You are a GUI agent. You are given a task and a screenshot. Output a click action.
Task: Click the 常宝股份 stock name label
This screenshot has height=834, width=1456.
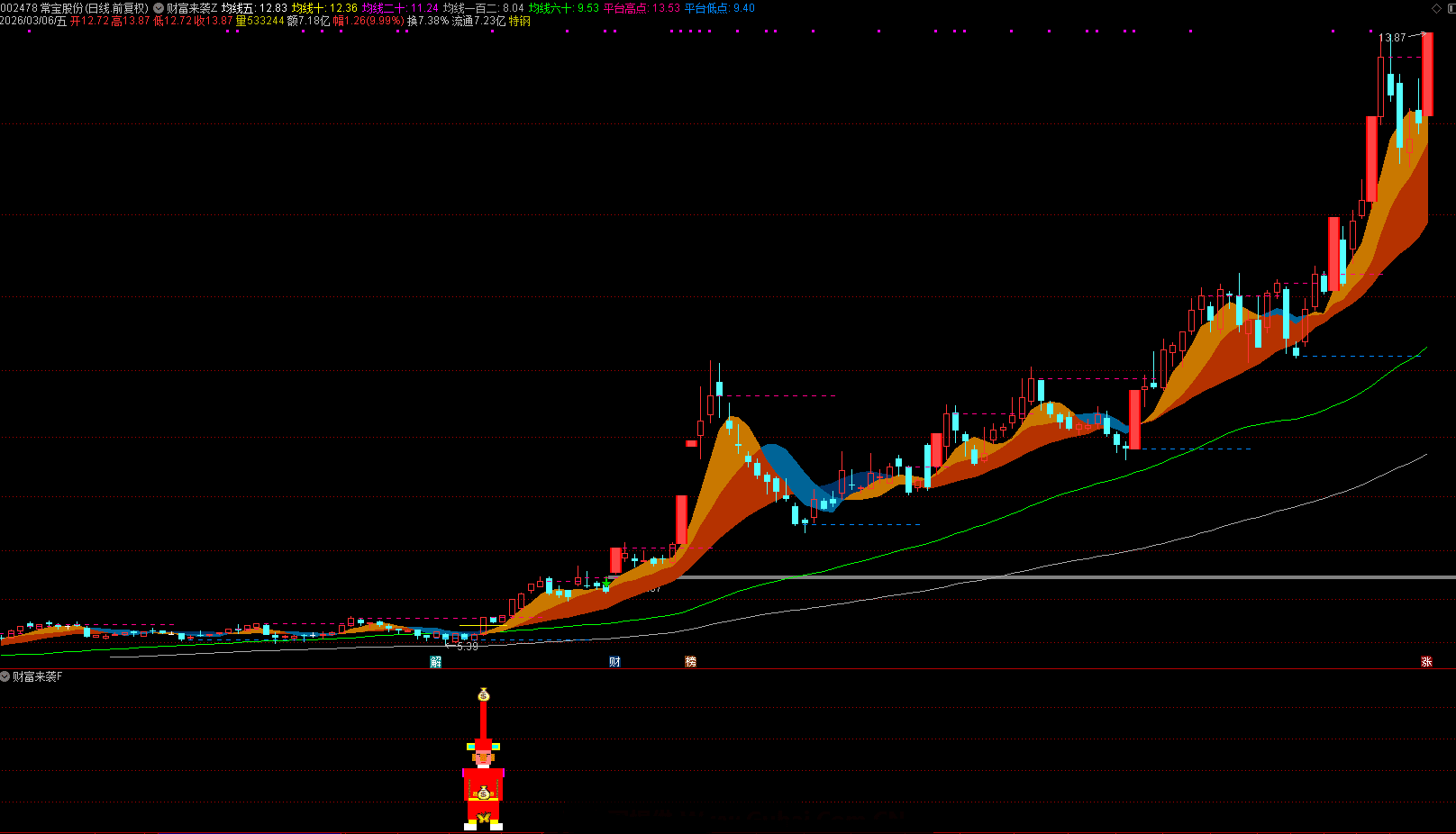(x=61, y=8)
